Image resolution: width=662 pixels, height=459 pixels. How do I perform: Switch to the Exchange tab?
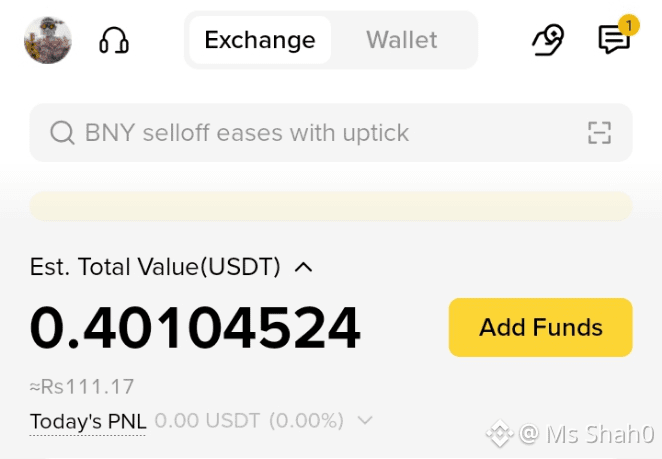[260, 40]
